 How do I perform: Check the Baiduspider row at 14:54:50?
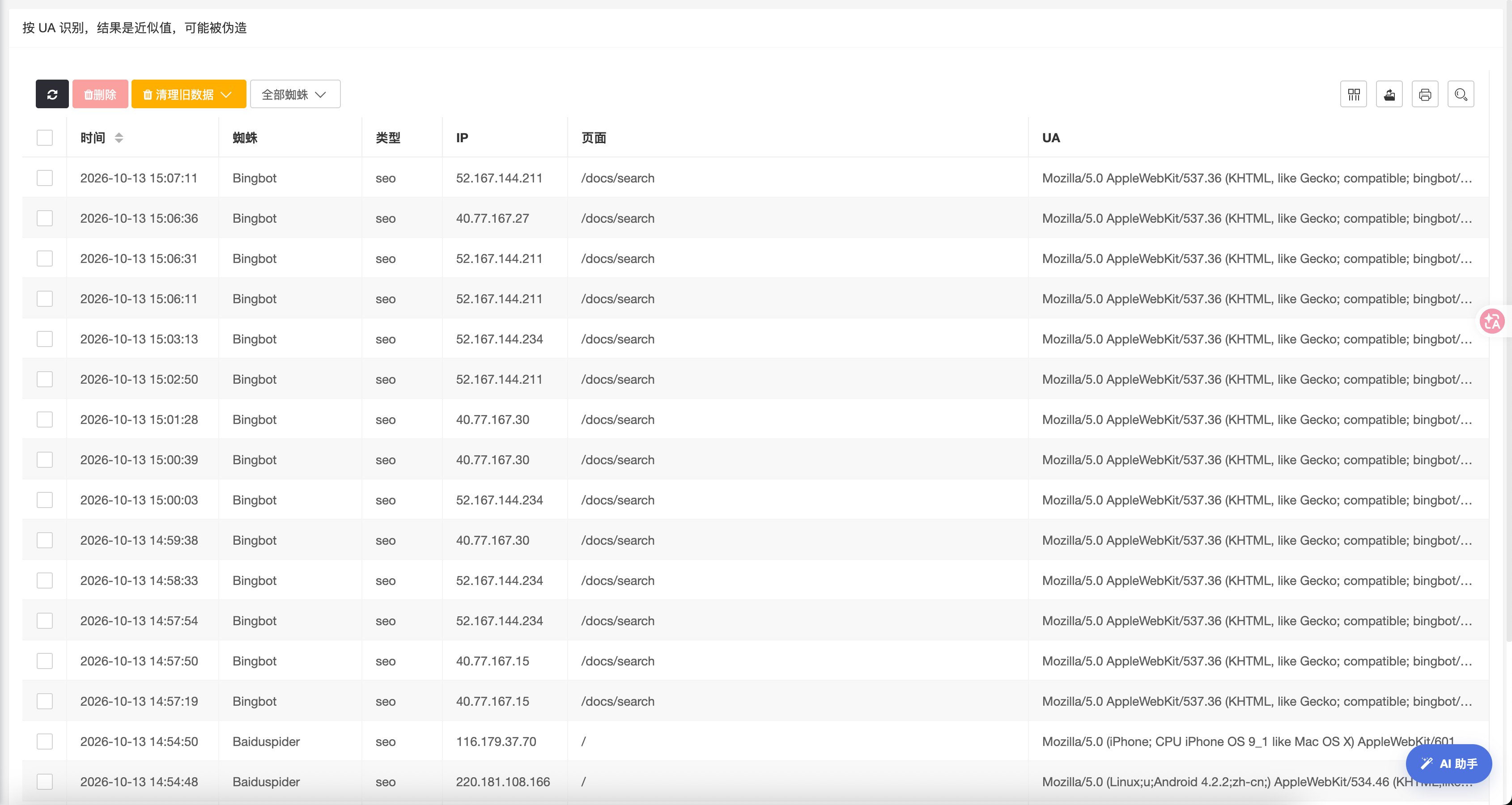click(45, 741)
